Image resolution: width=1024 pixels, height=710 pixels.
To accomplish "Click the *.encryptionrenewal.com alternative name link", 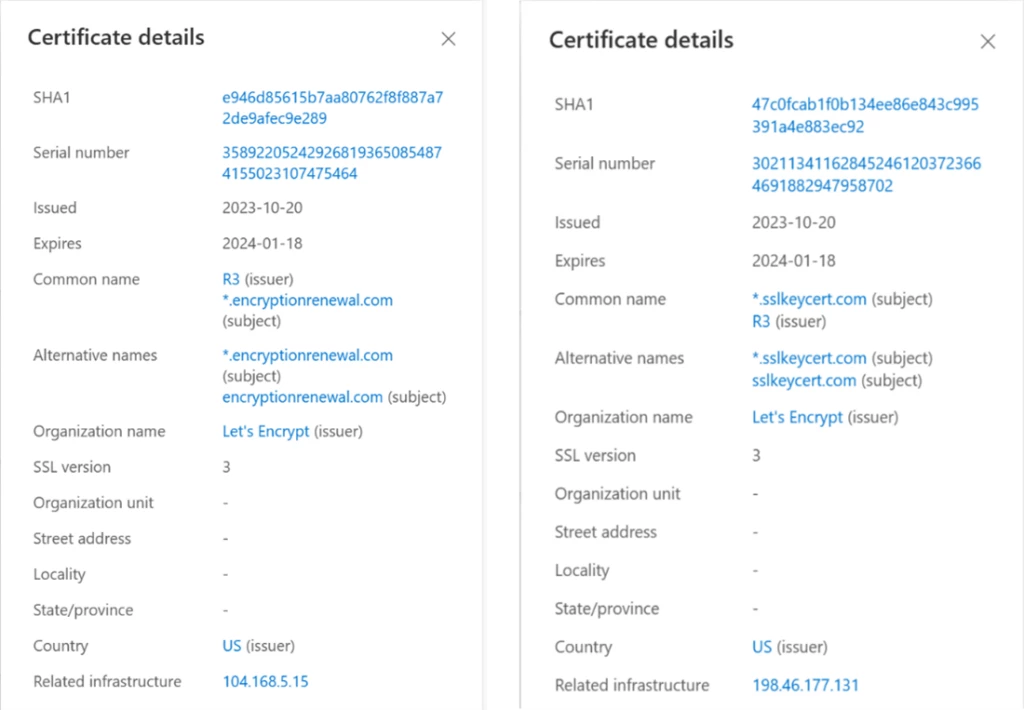I will click(x=307, y=355).
